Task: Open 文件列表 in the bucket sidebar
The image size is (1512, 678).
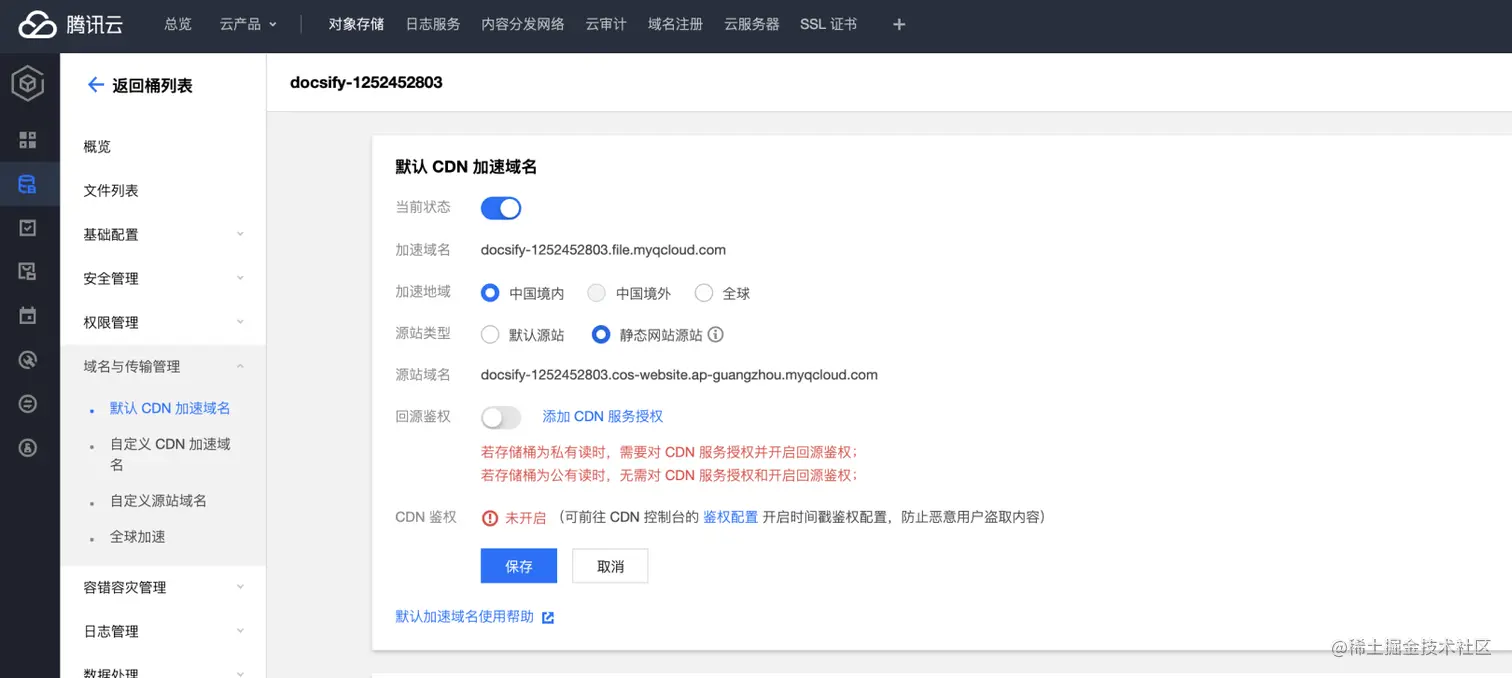Action: 111,191
